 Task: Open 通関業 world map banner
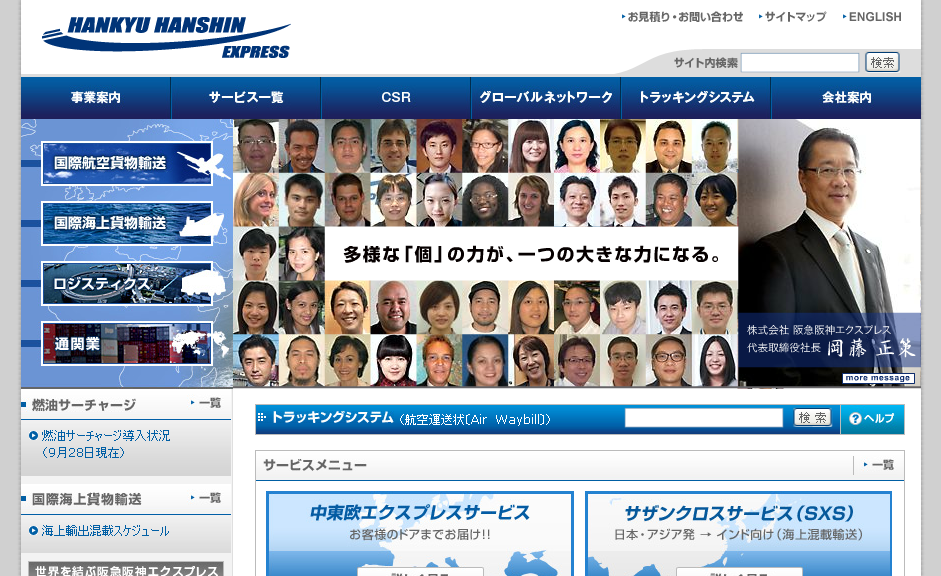(127, 343)
